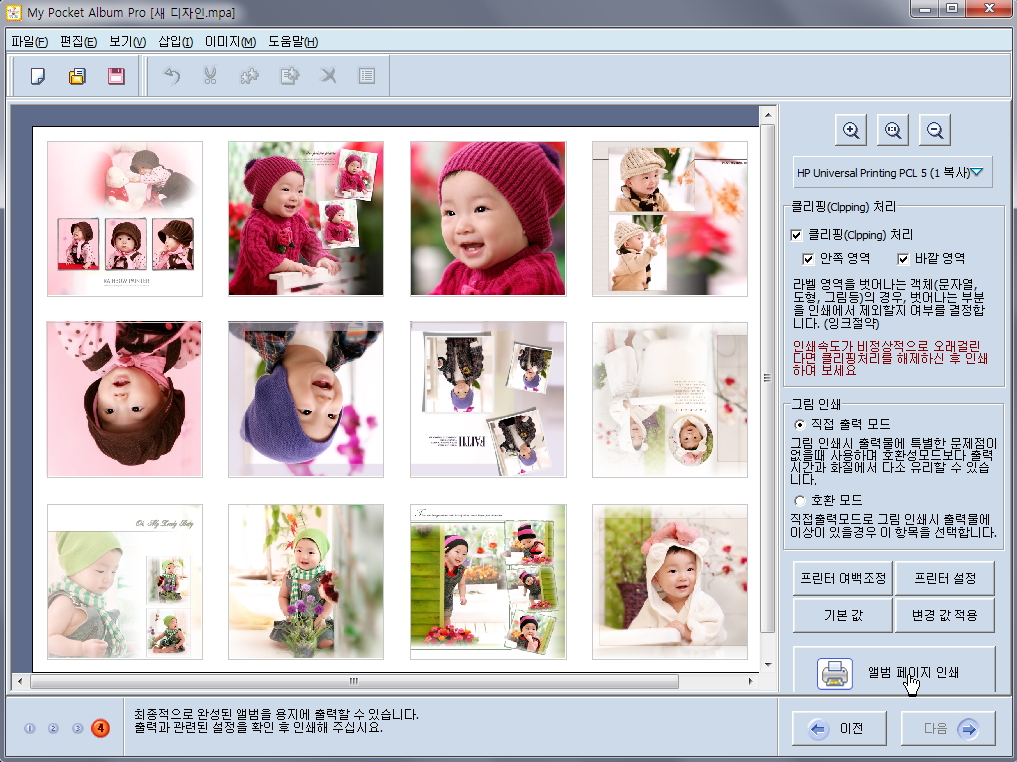Select the pale white floral oval-portrait page
Screen dimensions: 1017x762
(x=669, y=399)
